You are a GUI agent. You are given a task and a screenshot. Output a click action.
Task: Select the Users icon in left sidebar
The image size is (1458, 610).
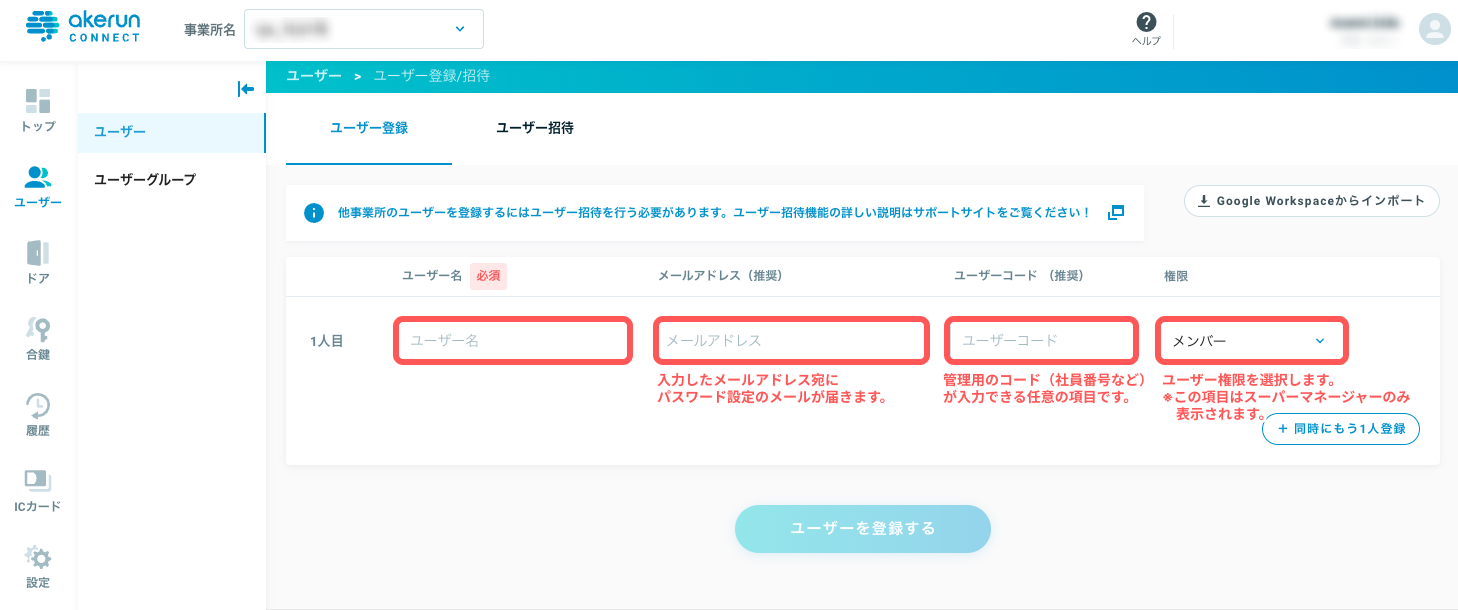[x=38, y=178]
